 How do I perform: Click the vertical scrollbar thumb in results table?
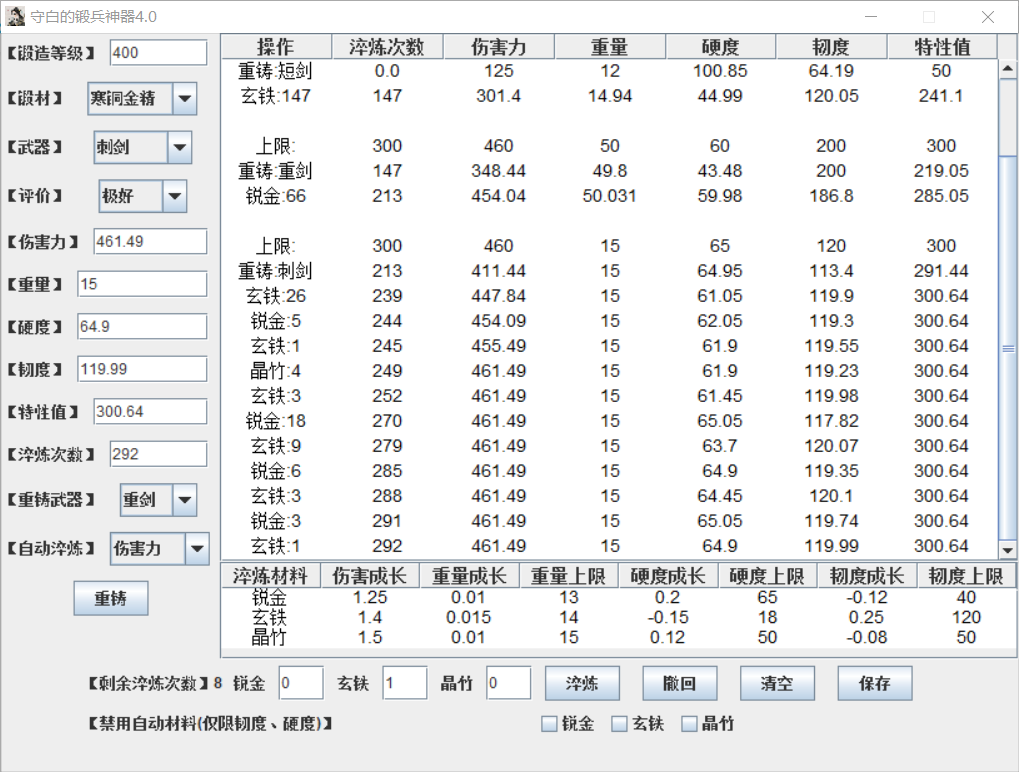tap(1007, 348)
